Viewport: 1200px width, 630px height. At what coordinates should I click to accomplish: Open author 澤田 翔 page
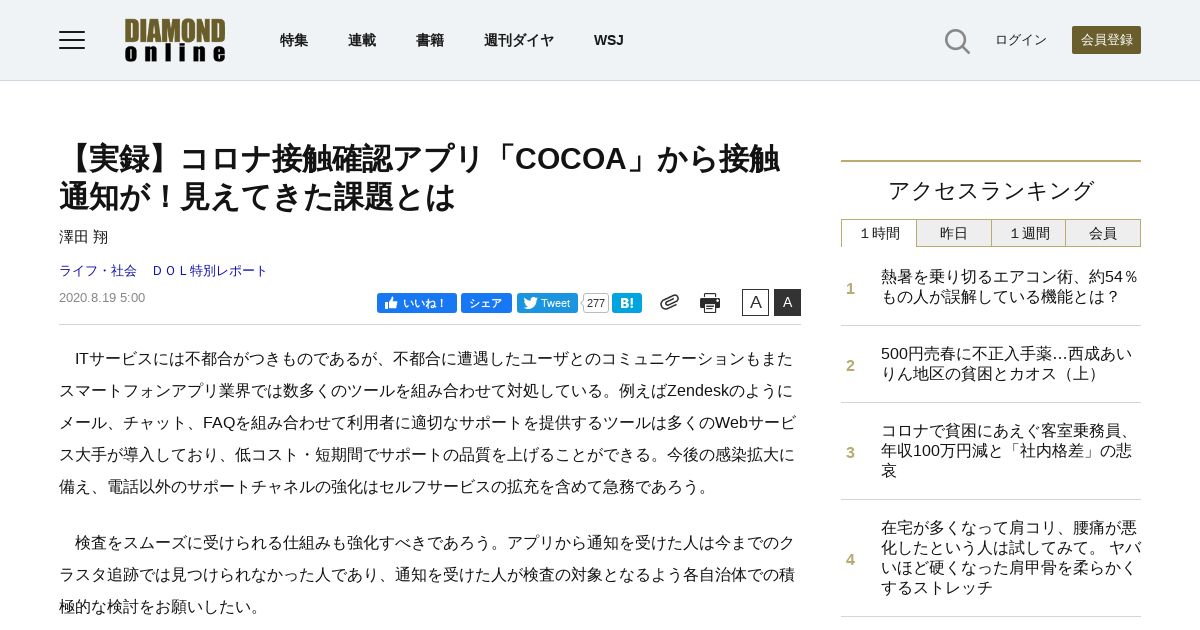pos(83,237)
